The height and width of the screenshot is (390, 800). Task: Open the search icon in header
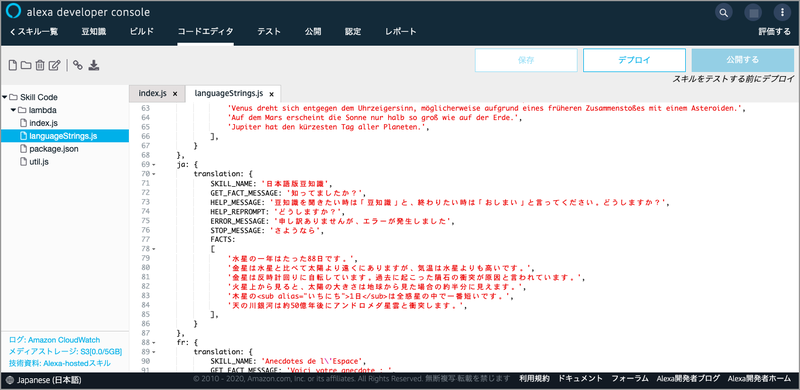click(723, 12)
